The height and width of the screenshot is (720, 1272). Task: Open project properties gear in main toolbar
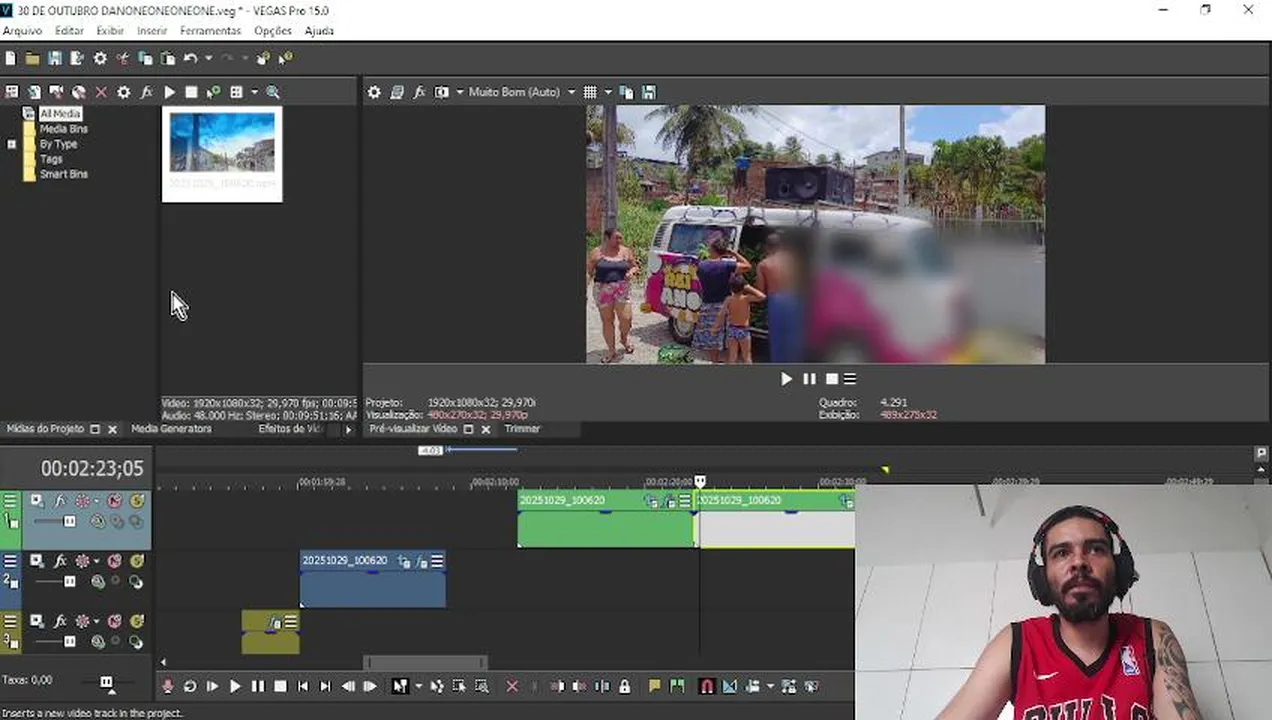(100, 59)
